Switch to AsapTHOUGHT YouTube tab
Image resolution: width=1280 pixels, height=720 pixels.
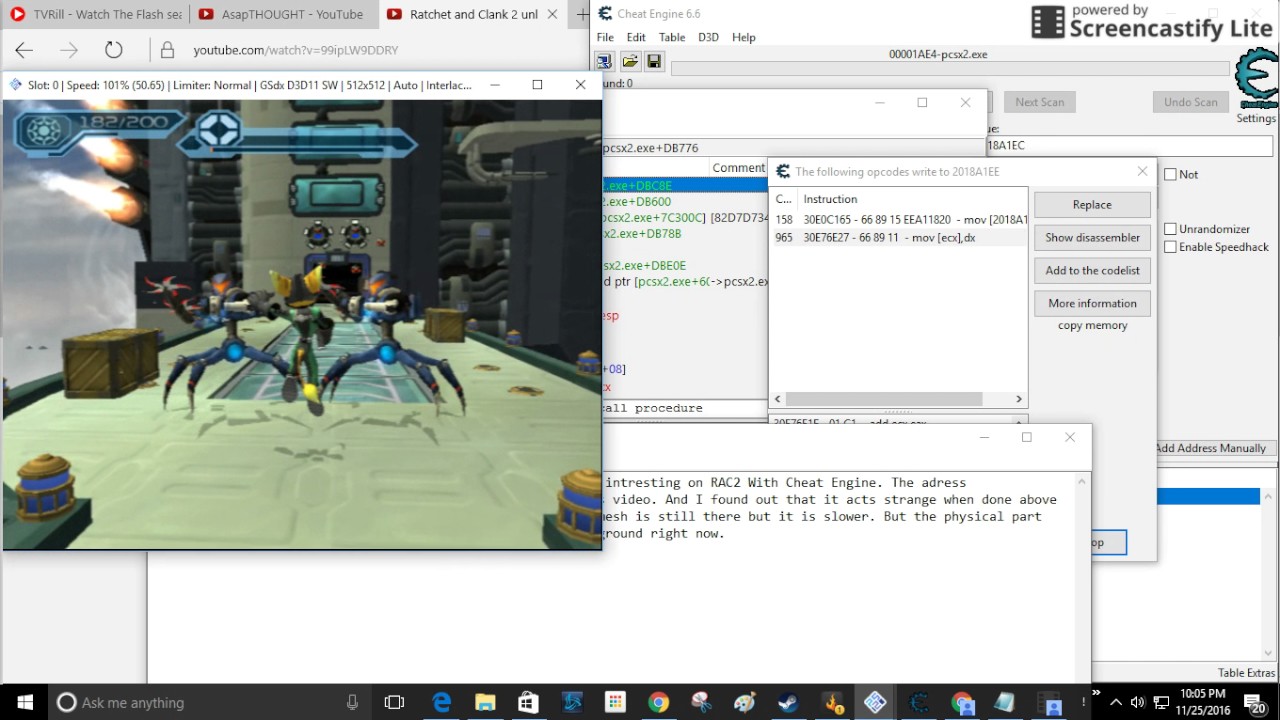pyautogui.click(x=284, y=14)
